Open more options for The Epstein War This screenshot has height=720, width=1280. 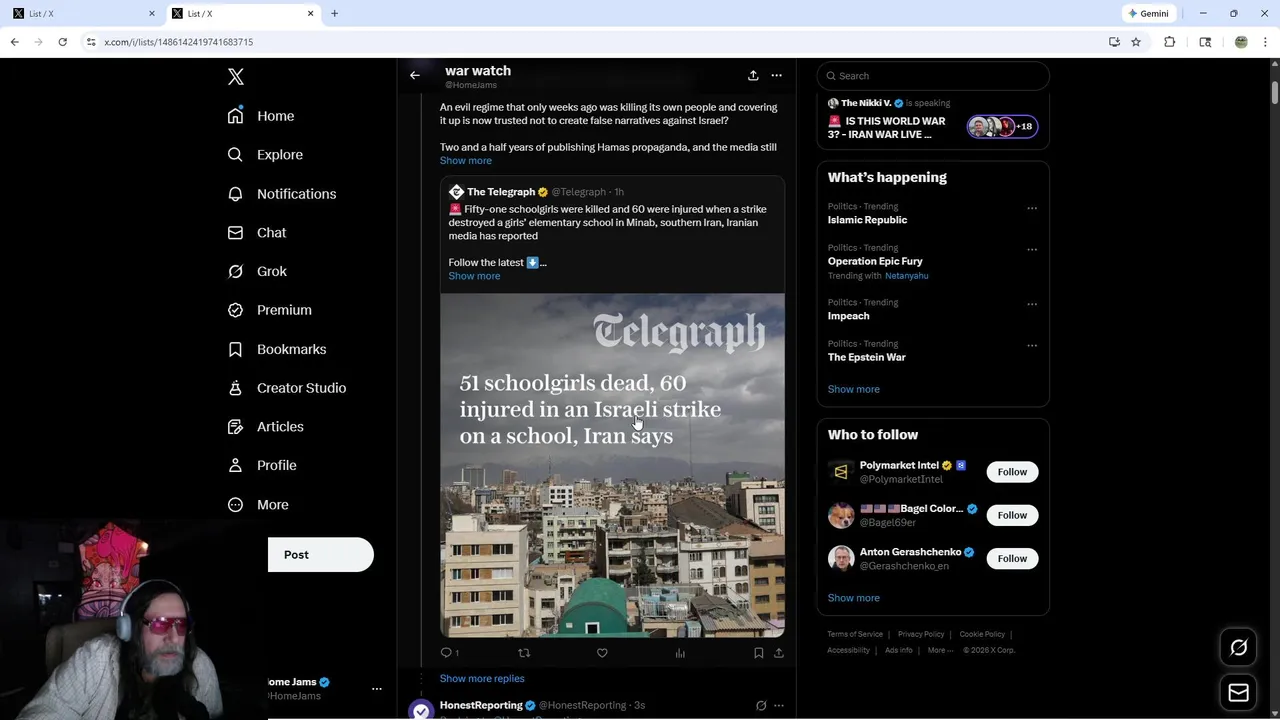click(1032, 346)
